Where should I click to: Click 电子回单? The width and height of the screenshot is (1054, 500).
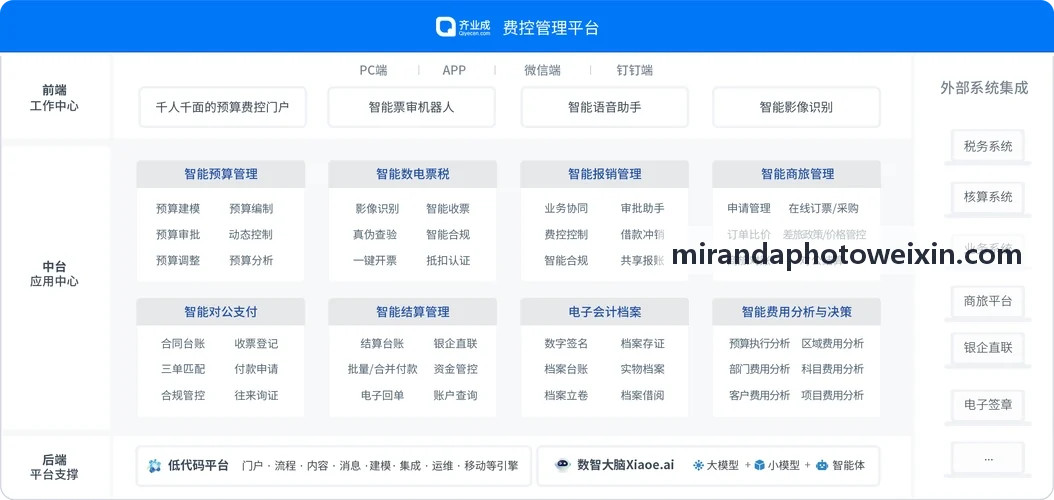pyautogui.click(x=382, y=395)
